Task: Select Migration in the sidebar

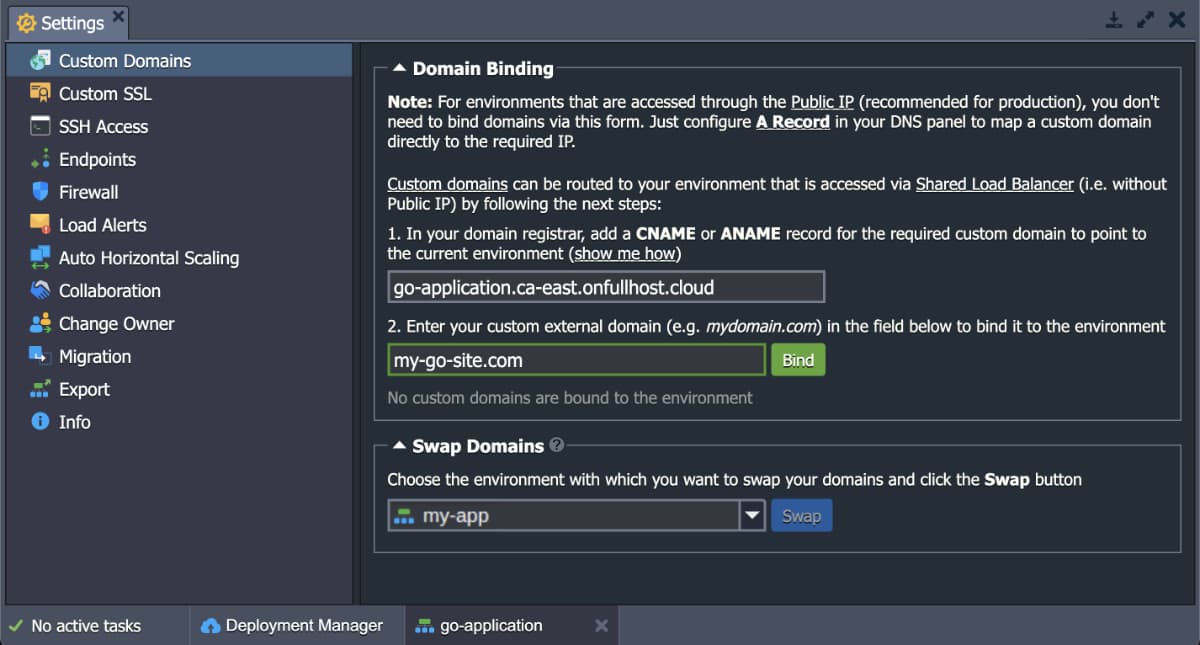Action: 94,357
